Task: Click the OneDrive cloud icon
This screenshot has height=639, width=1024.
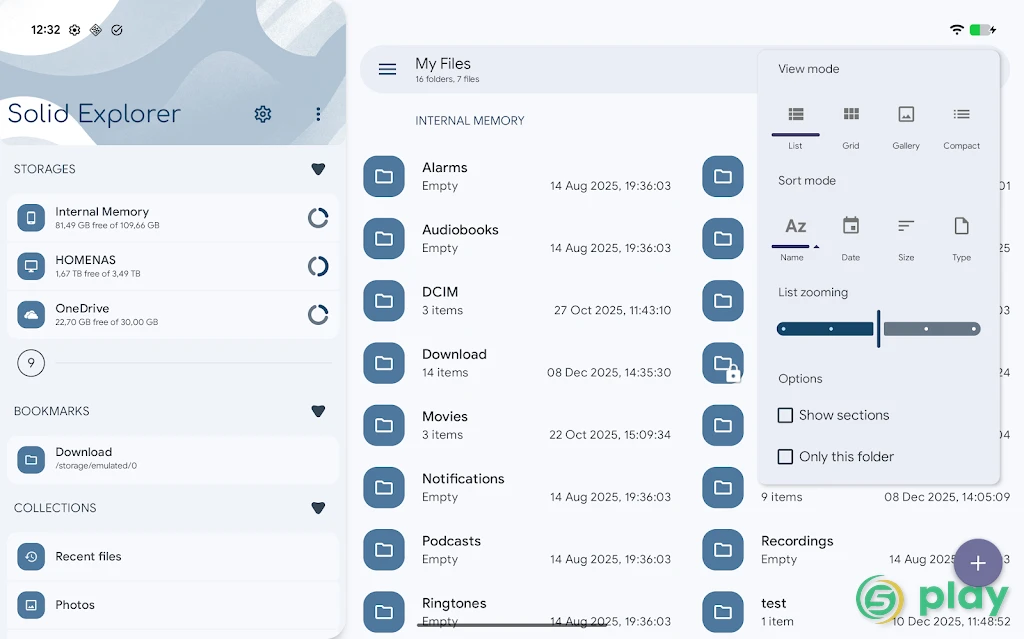Action: pos(31,314)
